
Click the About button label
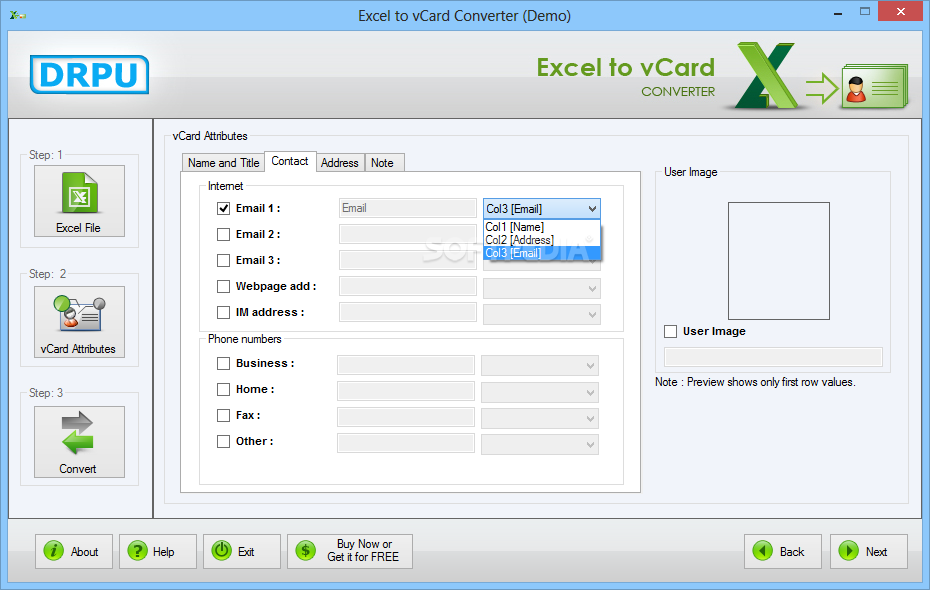coord(84,551)
